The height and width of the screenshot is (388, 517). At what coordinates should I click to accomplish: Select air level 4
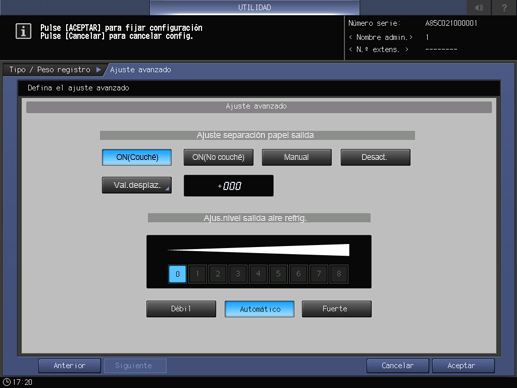click(258, 274)
